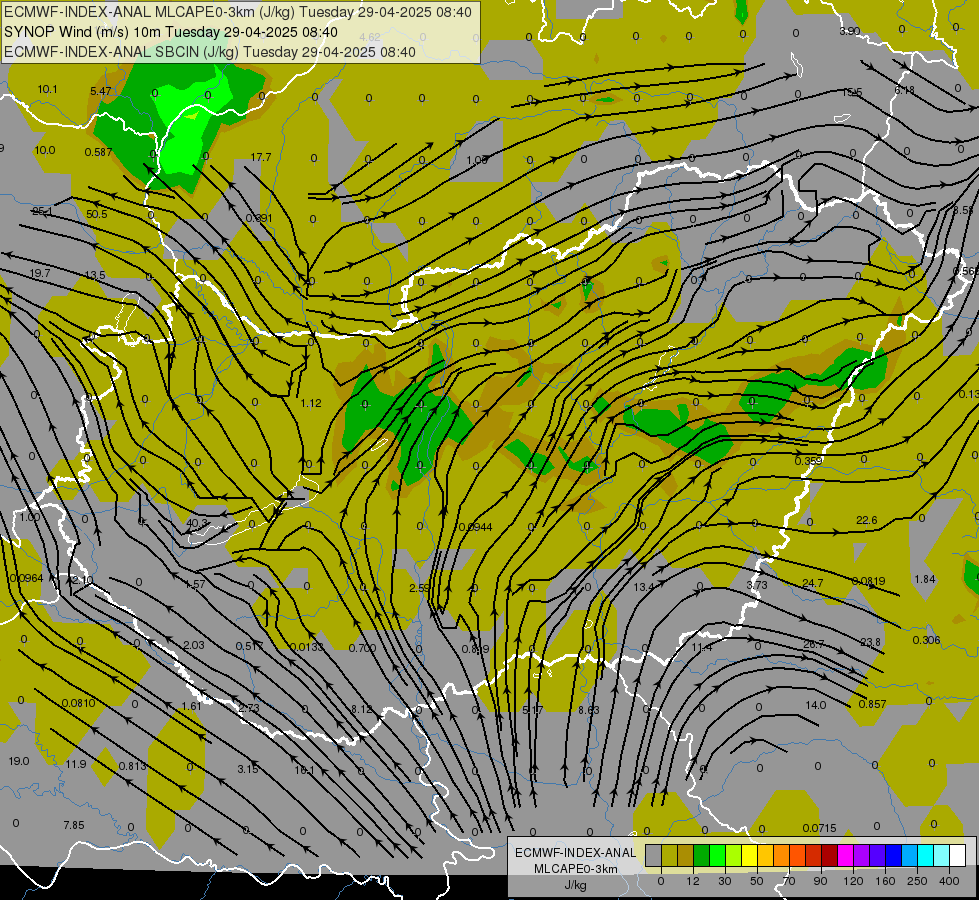Click the map value 0.0810
The width and height of the screenshot is (979, 900).
[x=79, y=703]
